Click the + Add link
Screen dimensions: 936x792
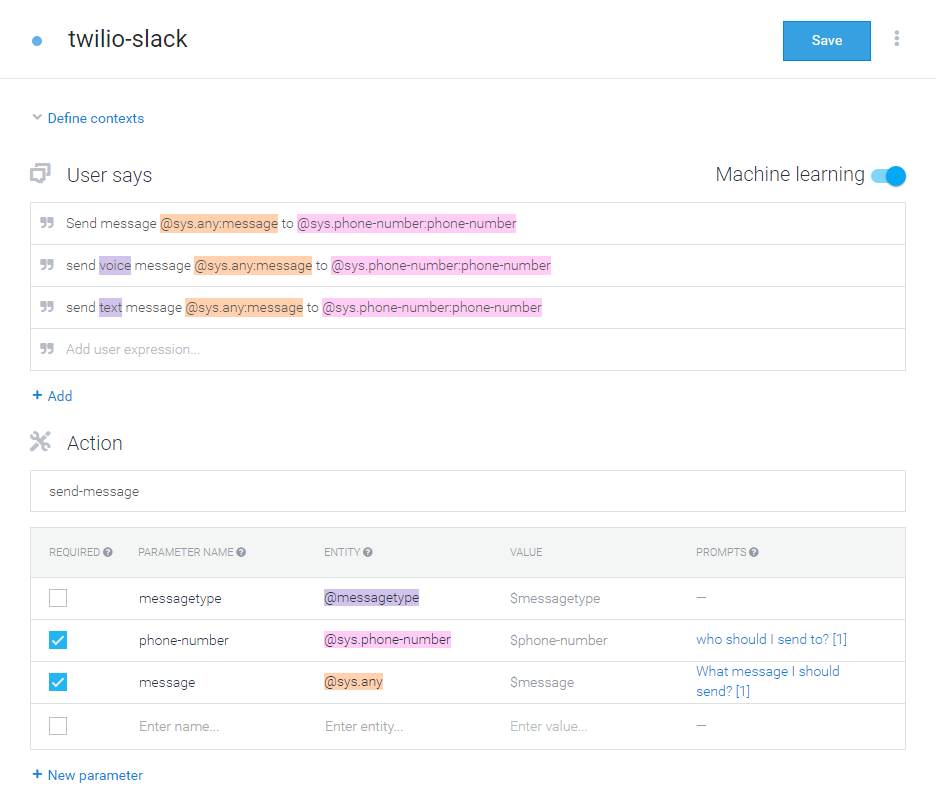pyautogui.click(x=53, y=396)
